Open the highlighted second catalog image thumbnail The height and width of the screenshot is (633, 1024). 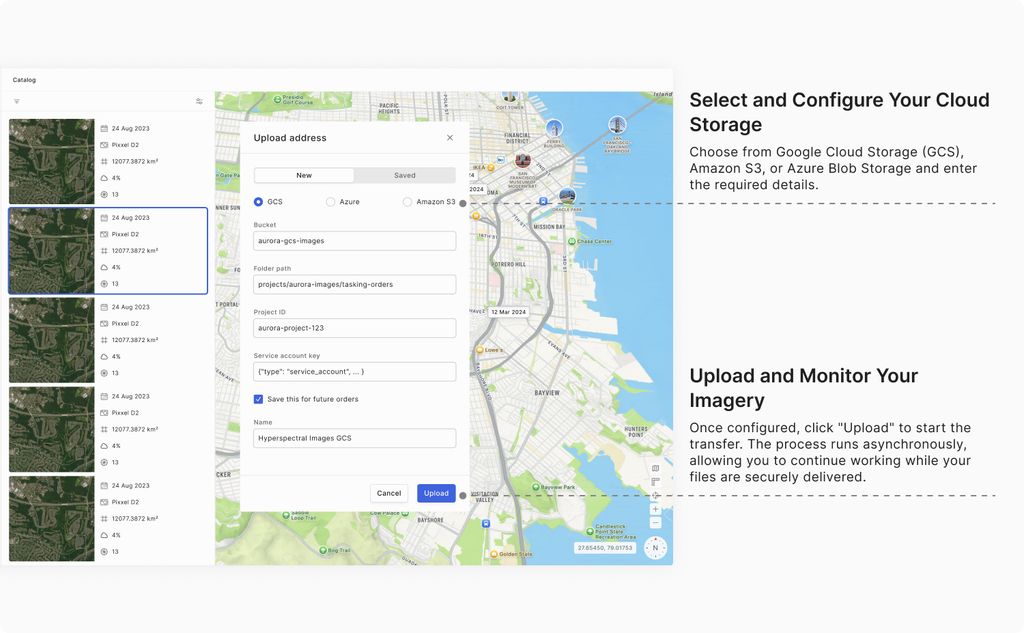(52, 251)
